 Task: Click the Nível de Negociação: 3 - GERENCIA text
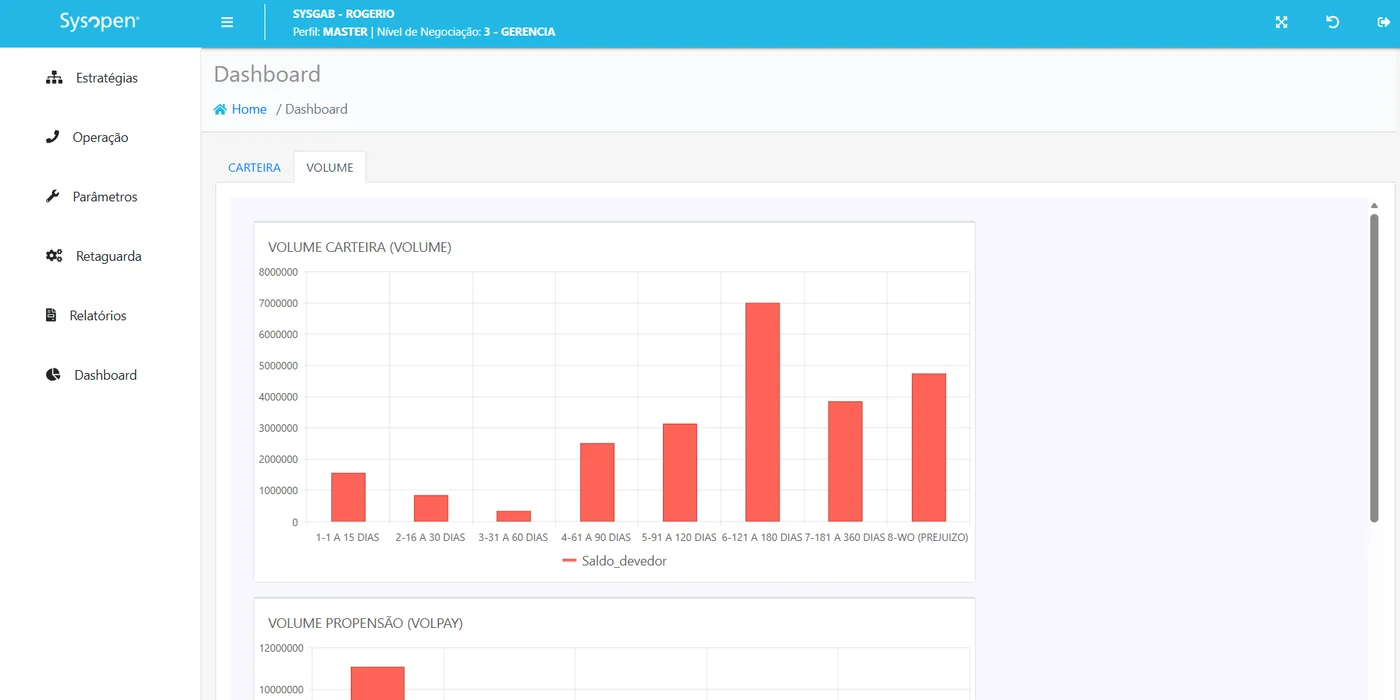tap(466, 32)
